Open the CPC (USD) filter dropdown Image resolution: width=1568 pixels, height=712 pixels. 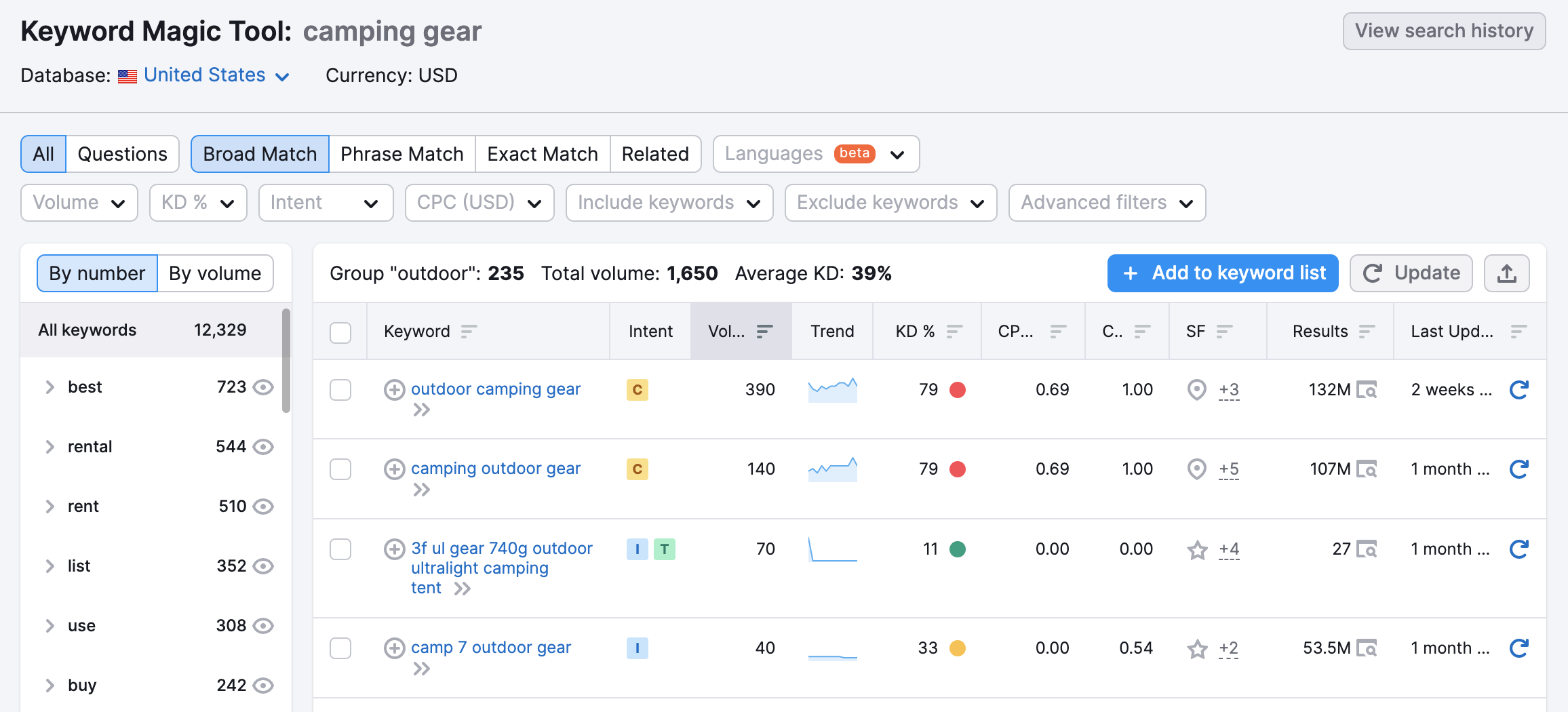(479, 203)
